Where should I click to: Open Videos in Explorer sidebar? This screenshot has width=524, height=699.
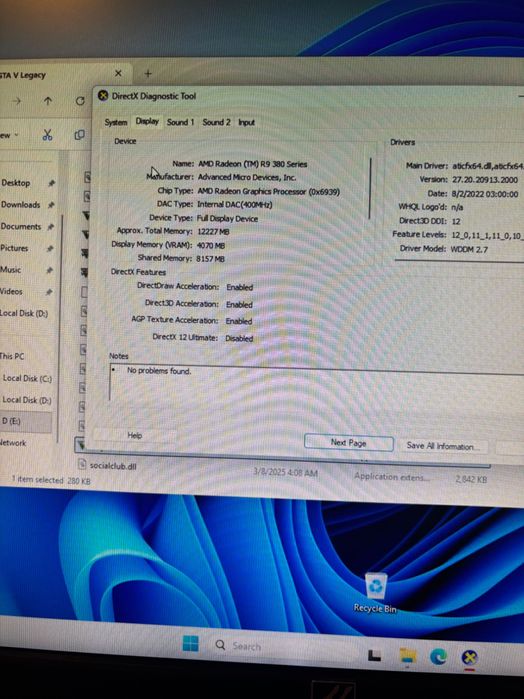point(11,292)
